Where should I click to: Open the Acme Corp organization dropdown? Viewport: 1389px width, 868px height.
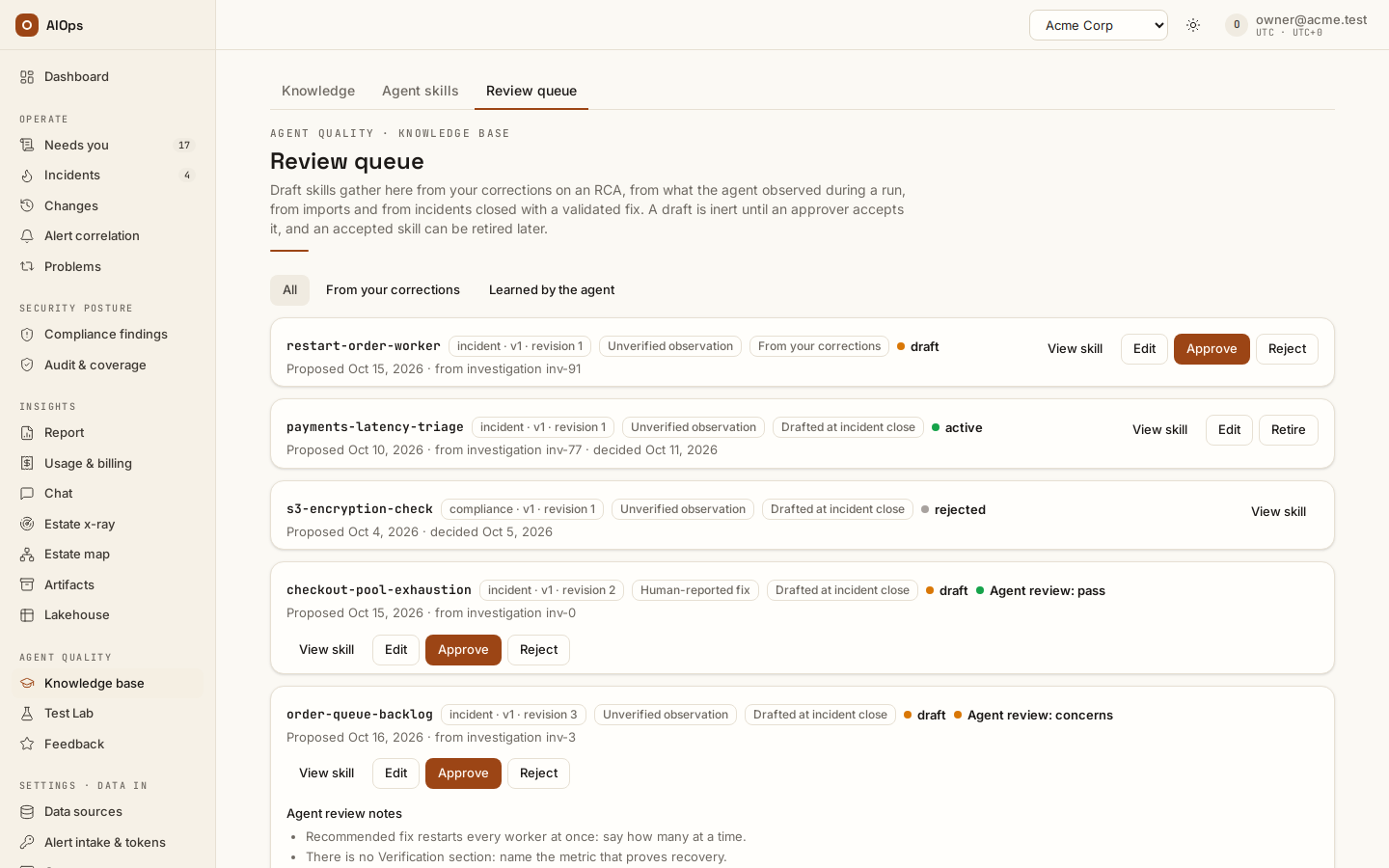pyautogui.click(x=1099, y=25)
